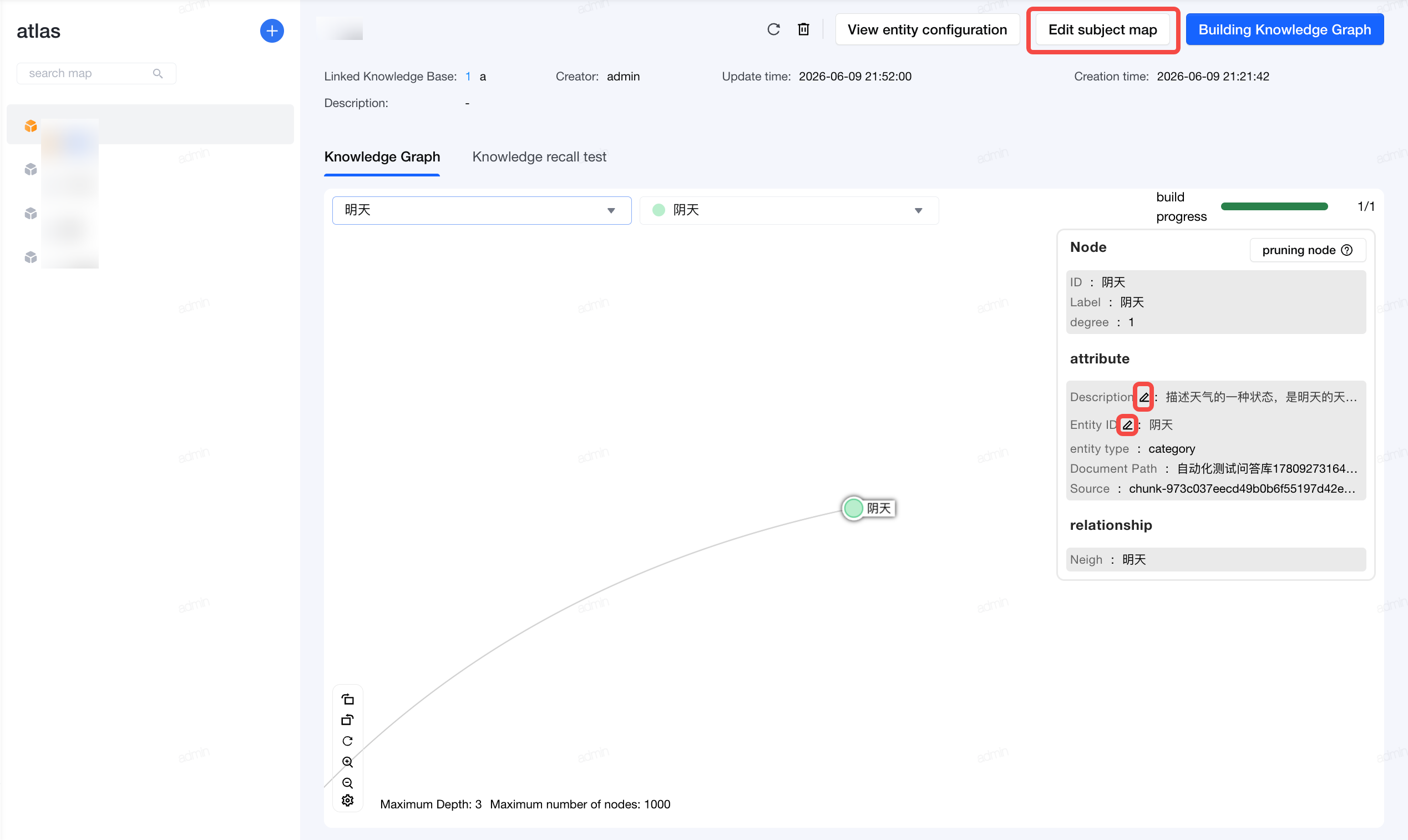Click the blue plus button to add map

[272, 31]
